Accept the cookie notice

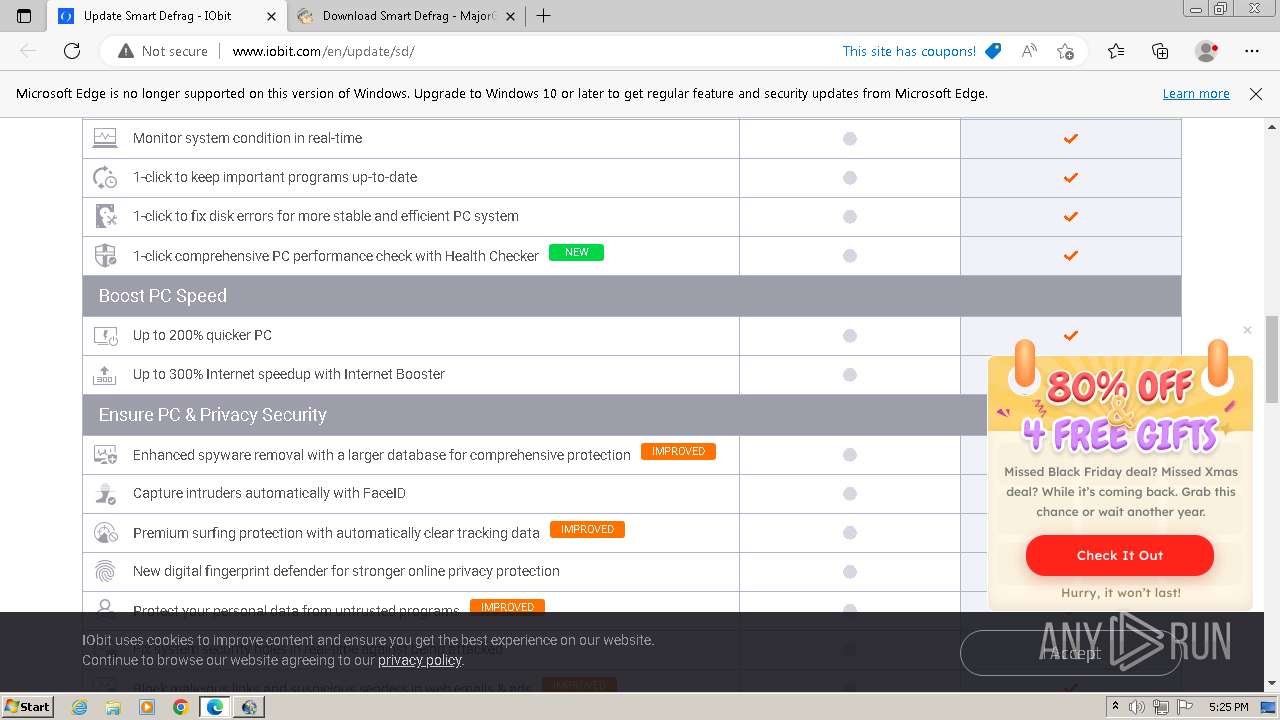(1071, 653)
